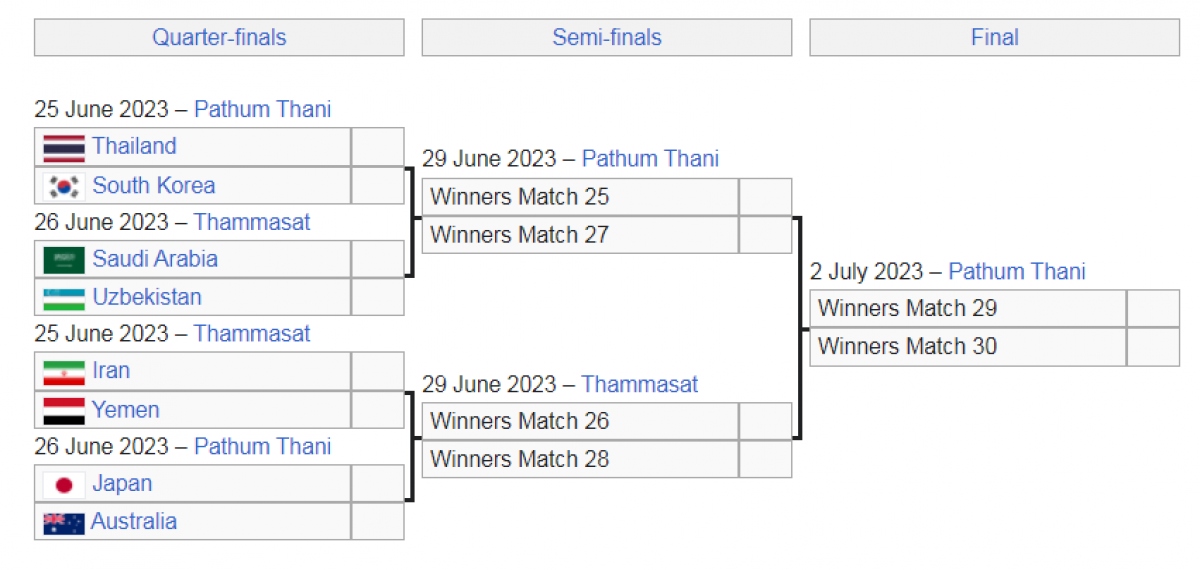The width and height of the screenshot is (1200, 570).
Task: Select the Semi-finals header
Action: tap(607, 38)
